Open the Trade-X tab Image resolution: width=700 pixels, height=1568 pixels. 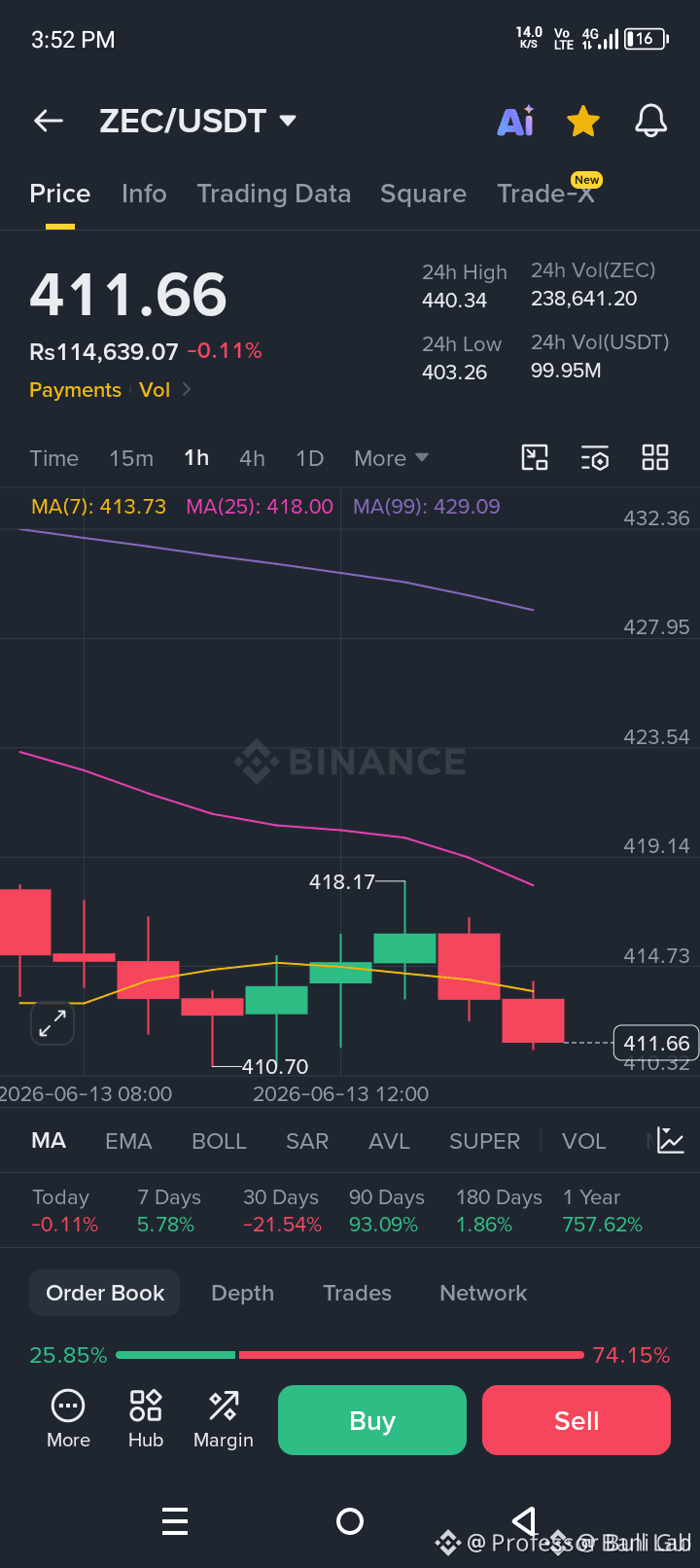click(546, 193)
